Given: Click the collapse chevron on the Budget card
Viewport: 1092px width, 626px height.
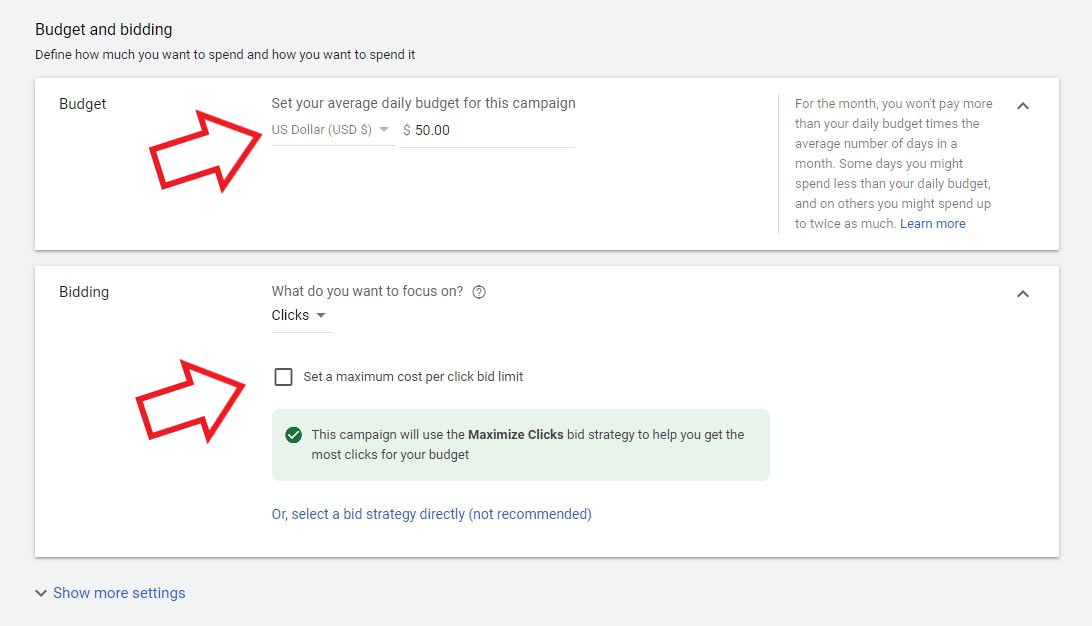Looking at the screenshot, I should tap(1023, 105).
